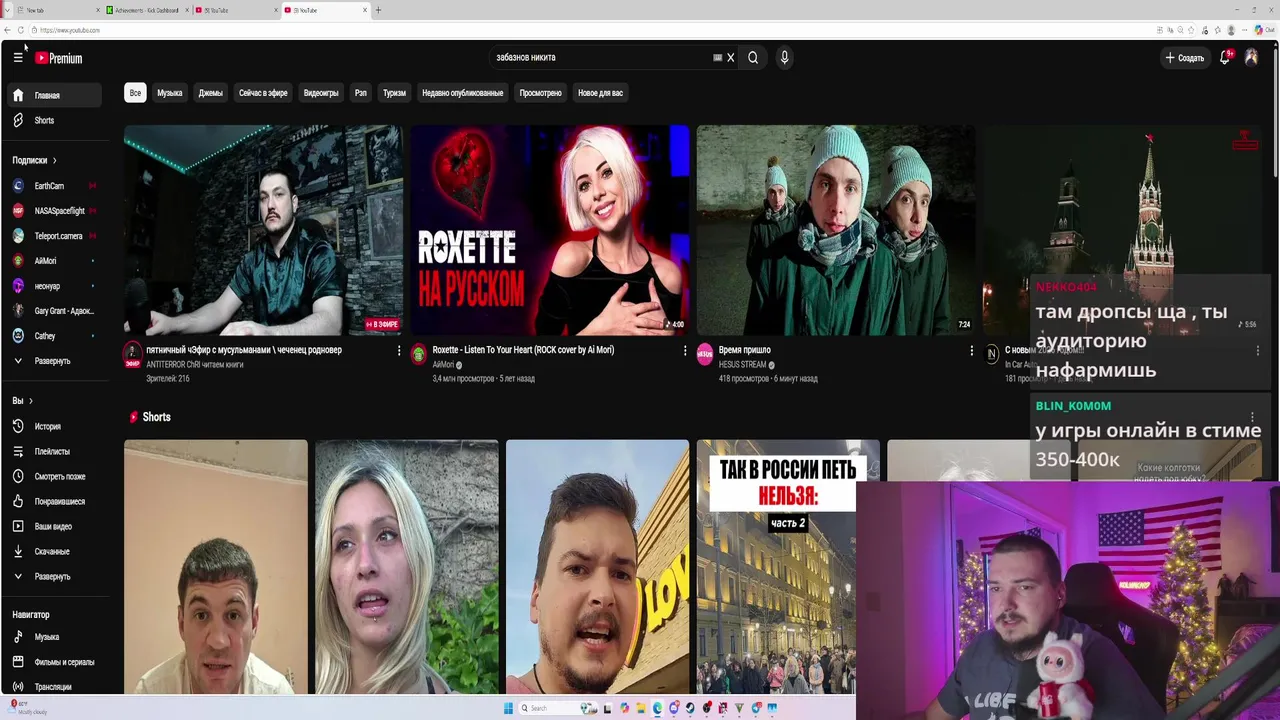This screenshot has height=720, width=1280.
Task: Open AiMori channel in subscriptions
Action: [x=54, y=261]
